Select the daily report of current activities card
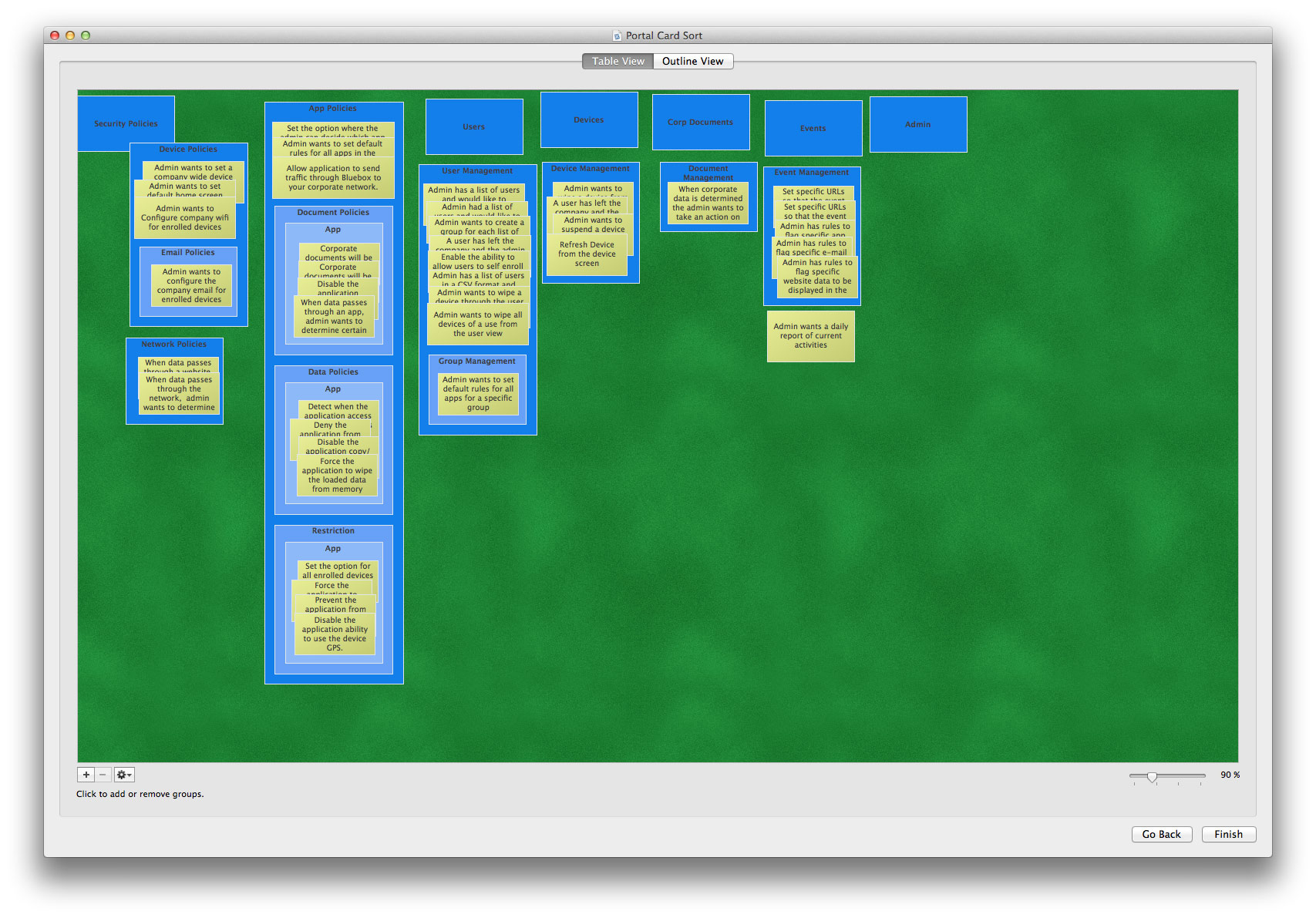 [810, 336]
